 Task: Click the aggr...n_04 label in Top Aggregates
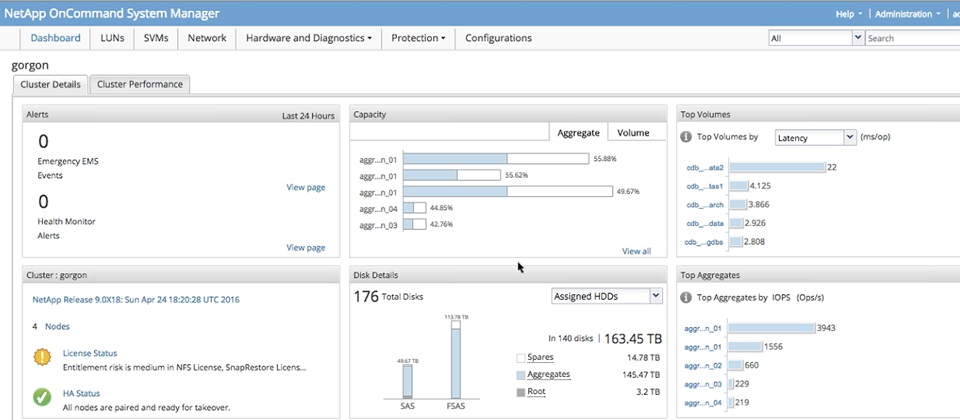703,403
